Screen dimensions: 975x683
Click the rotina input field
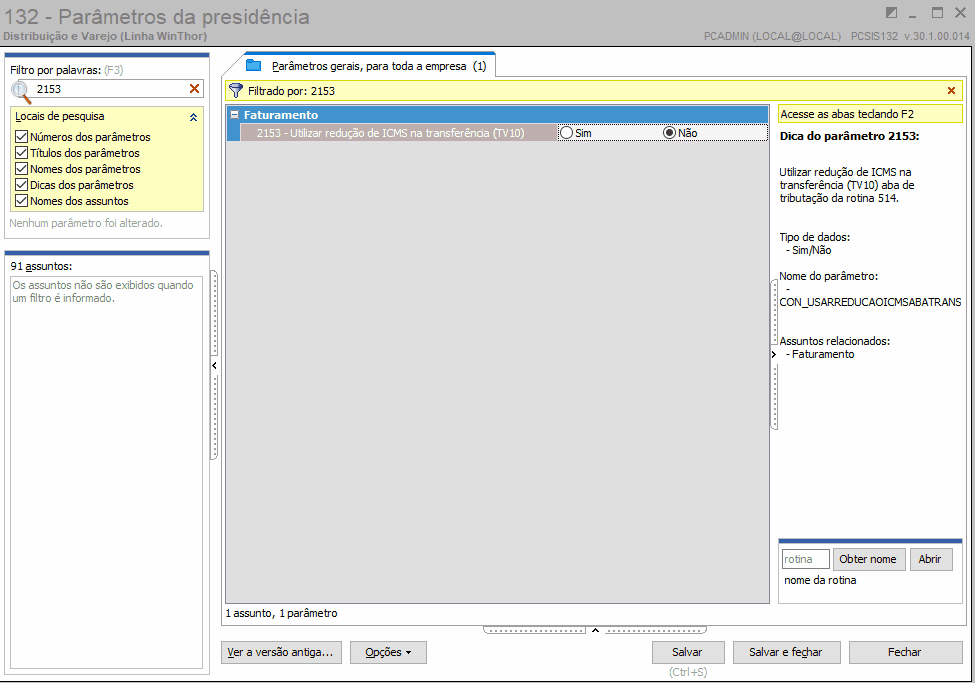805,559
